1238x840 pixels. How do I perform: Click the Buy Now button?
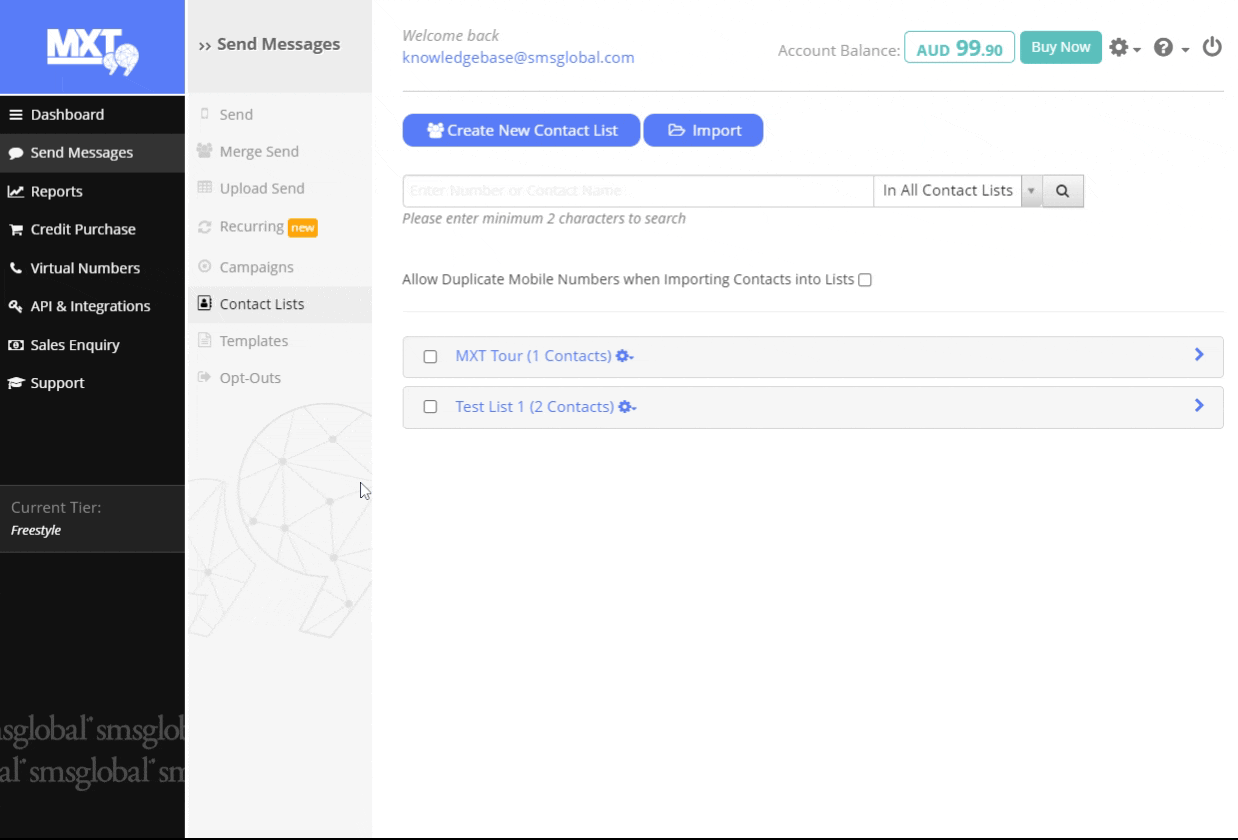(x=1060, y=47)
